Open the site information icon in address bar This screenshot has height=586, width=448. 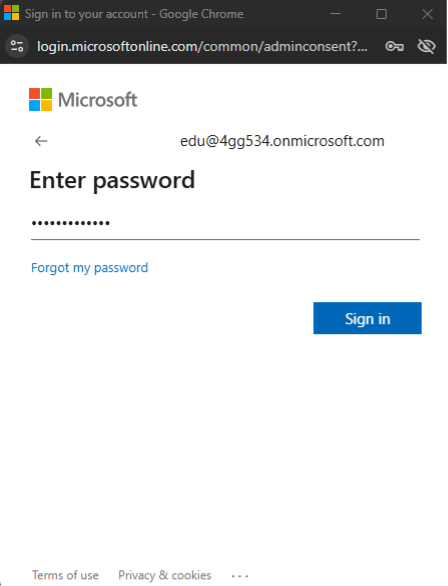[x=17, y=46]
